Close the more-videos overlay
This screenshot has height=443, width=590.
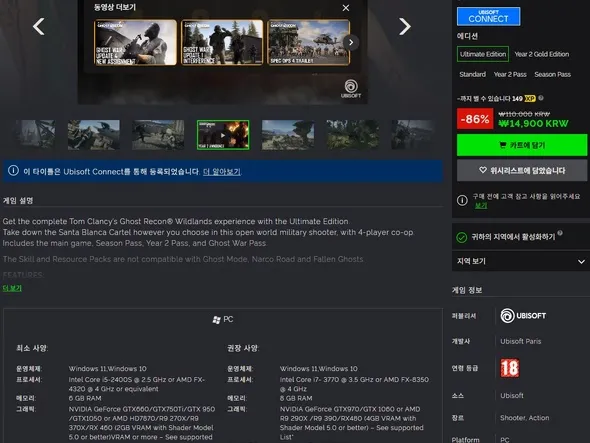coord(346,8)
